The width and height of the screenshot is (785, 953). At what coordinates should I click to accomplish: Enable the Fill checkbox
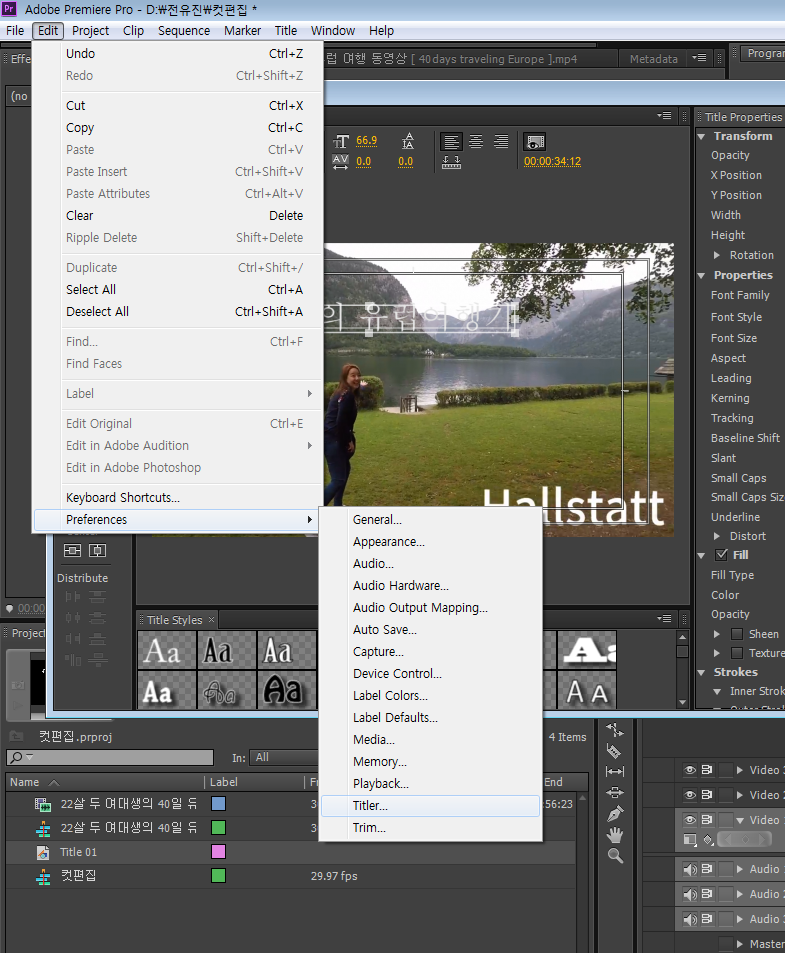point(722,554)
